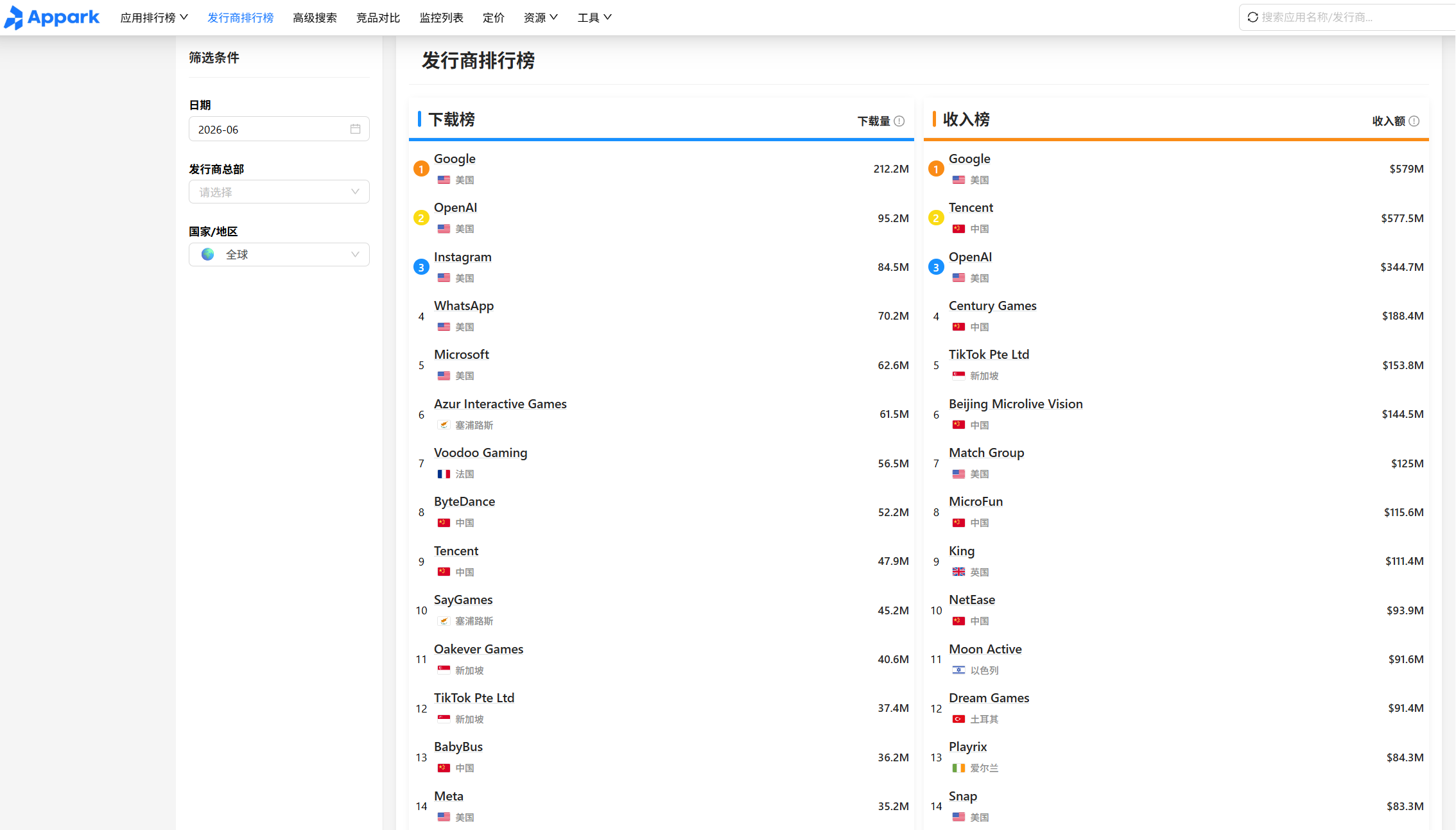Click the search refresh icon
Screen dimensions: 1456x830
(1252, 17)
